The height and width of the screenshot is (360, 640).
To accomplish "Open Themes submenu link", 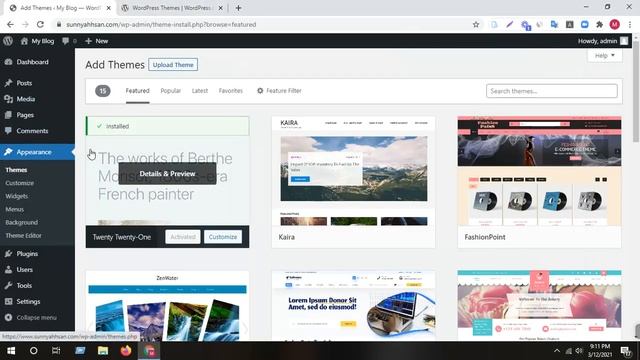I will click(x=16, y=170).
